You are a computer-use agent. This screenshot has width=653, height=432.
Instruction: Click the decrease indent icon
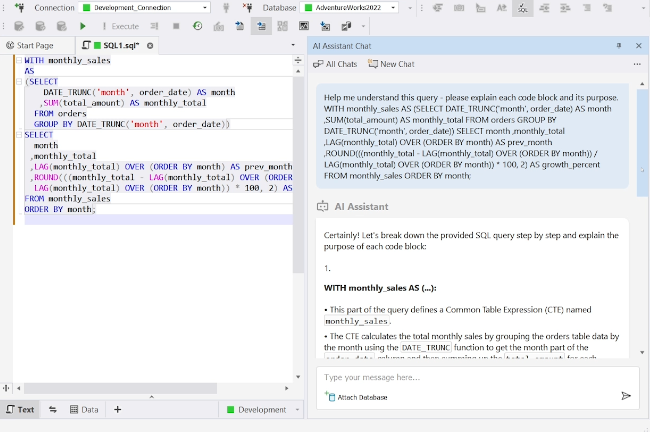(x=544, y=7)
